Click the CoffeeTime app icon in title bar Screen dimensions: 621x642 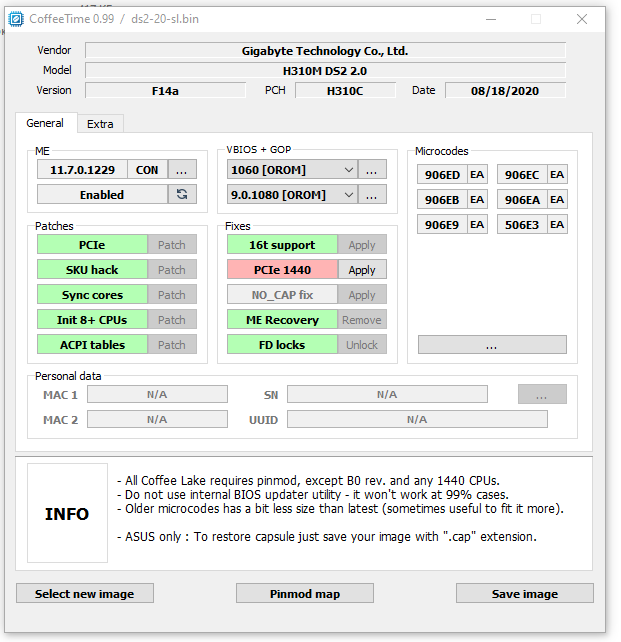16,19
